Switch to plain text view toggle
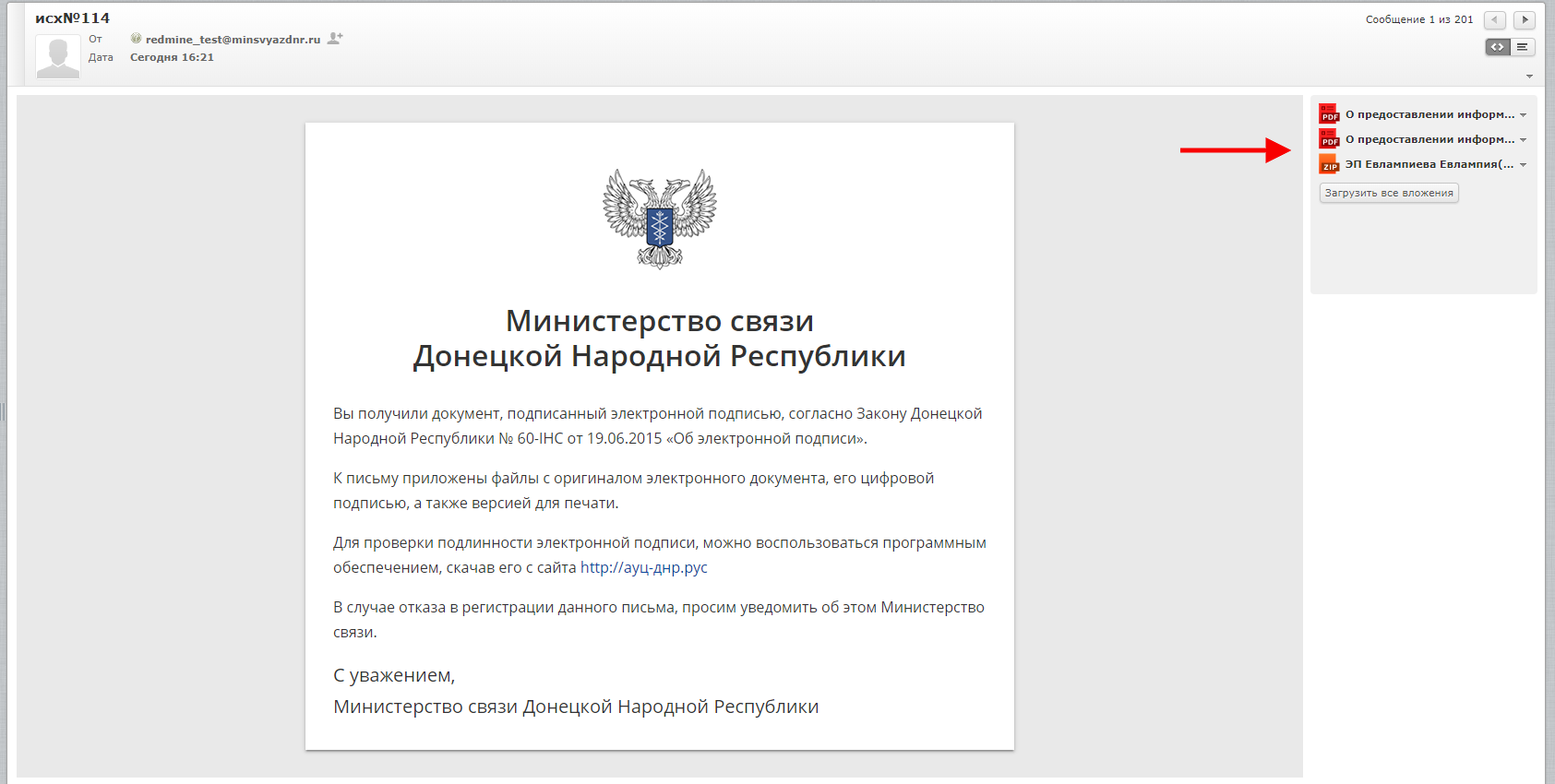The image size is (1555, 784). click(1523, 47)
